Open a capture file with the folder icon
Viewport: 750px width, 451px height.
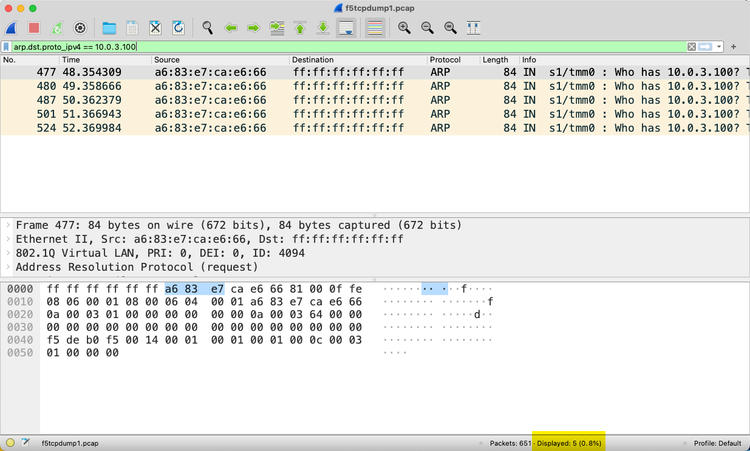(x=109, y=27)
